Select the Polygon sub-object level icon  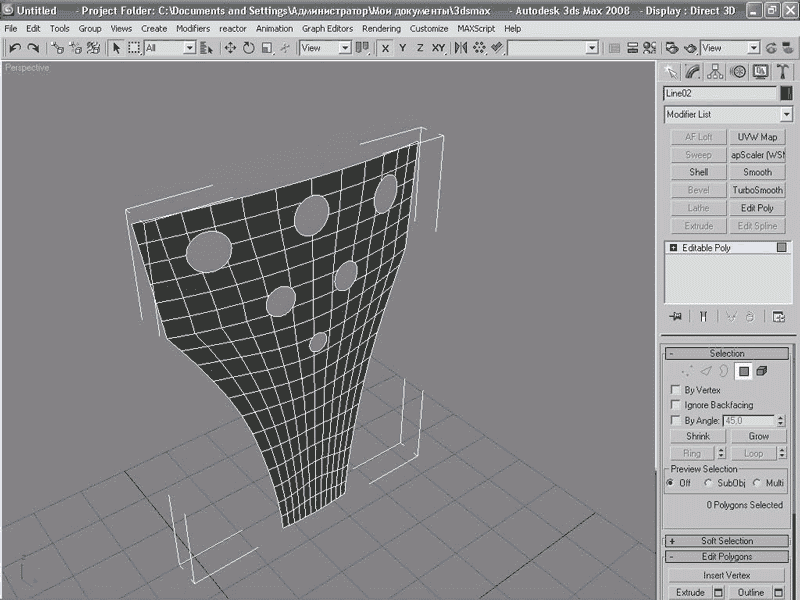743,371
